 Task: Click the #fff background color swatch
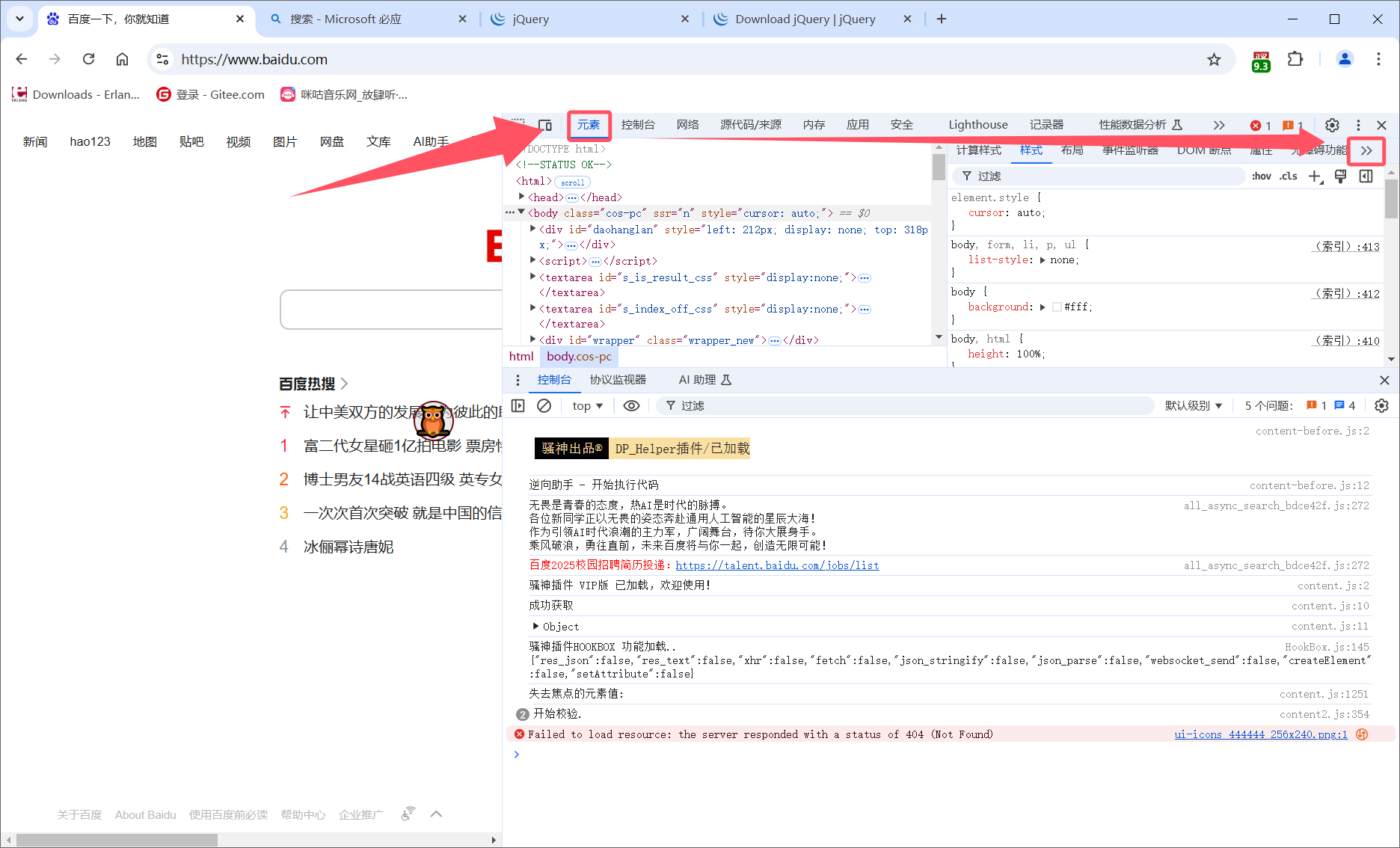coord(1057,307)
